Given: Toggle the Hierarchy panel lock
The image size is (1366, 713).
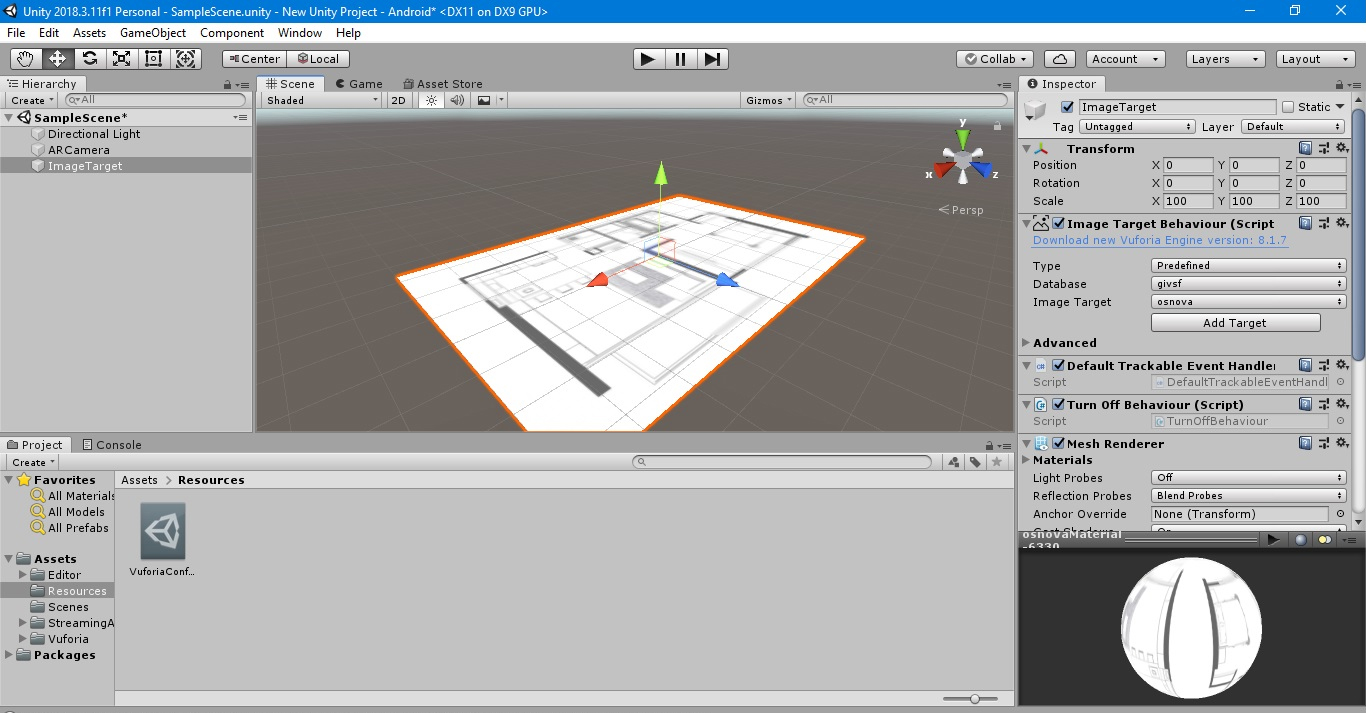Looking at the screenshot, I should point(229,85).
